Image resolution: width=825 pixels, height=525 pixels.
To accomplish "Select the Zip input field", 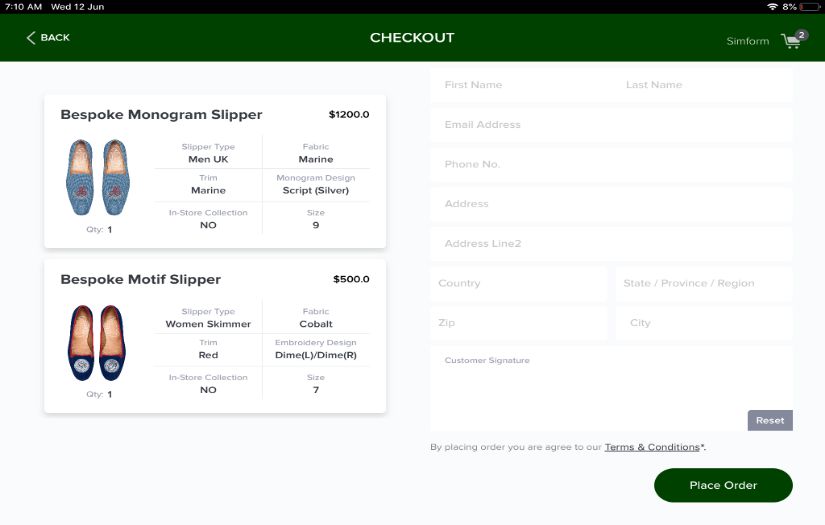I will (x=517, y=323).
